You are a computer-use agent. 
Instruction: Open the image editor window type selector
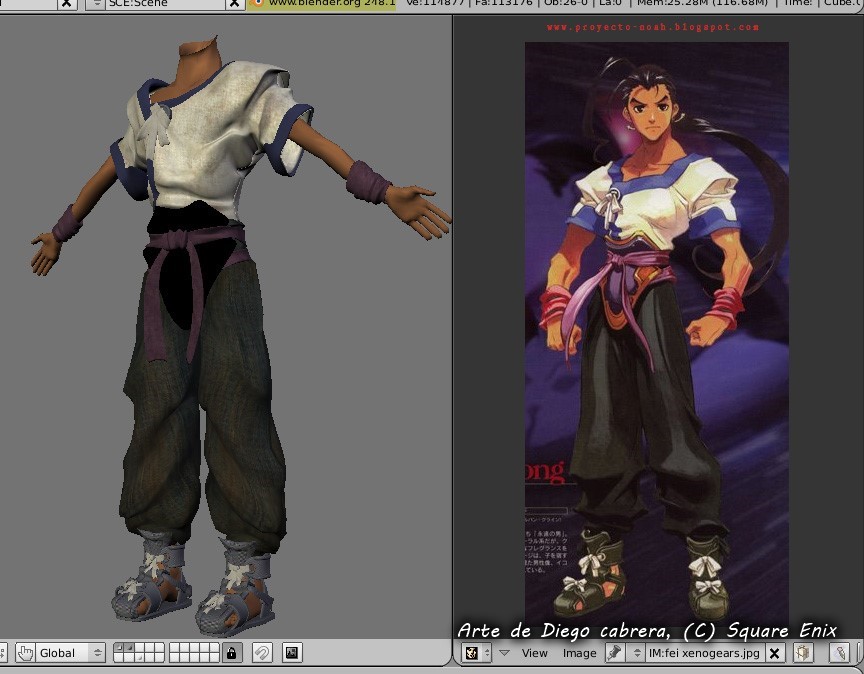click(x=477, y=653)
